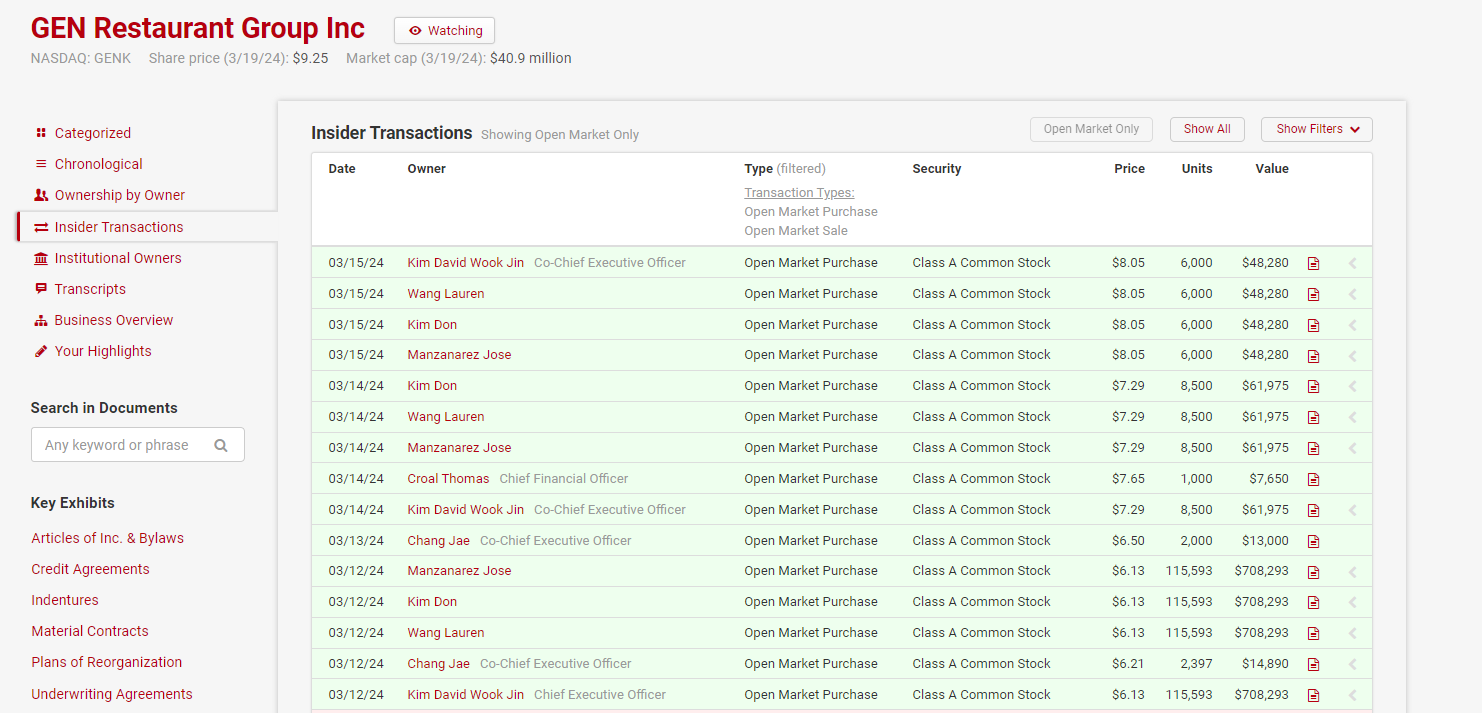This screenshot has height=713, width=1482.
Task: Click the 2,397 units cell
Action: point(1196,664)
